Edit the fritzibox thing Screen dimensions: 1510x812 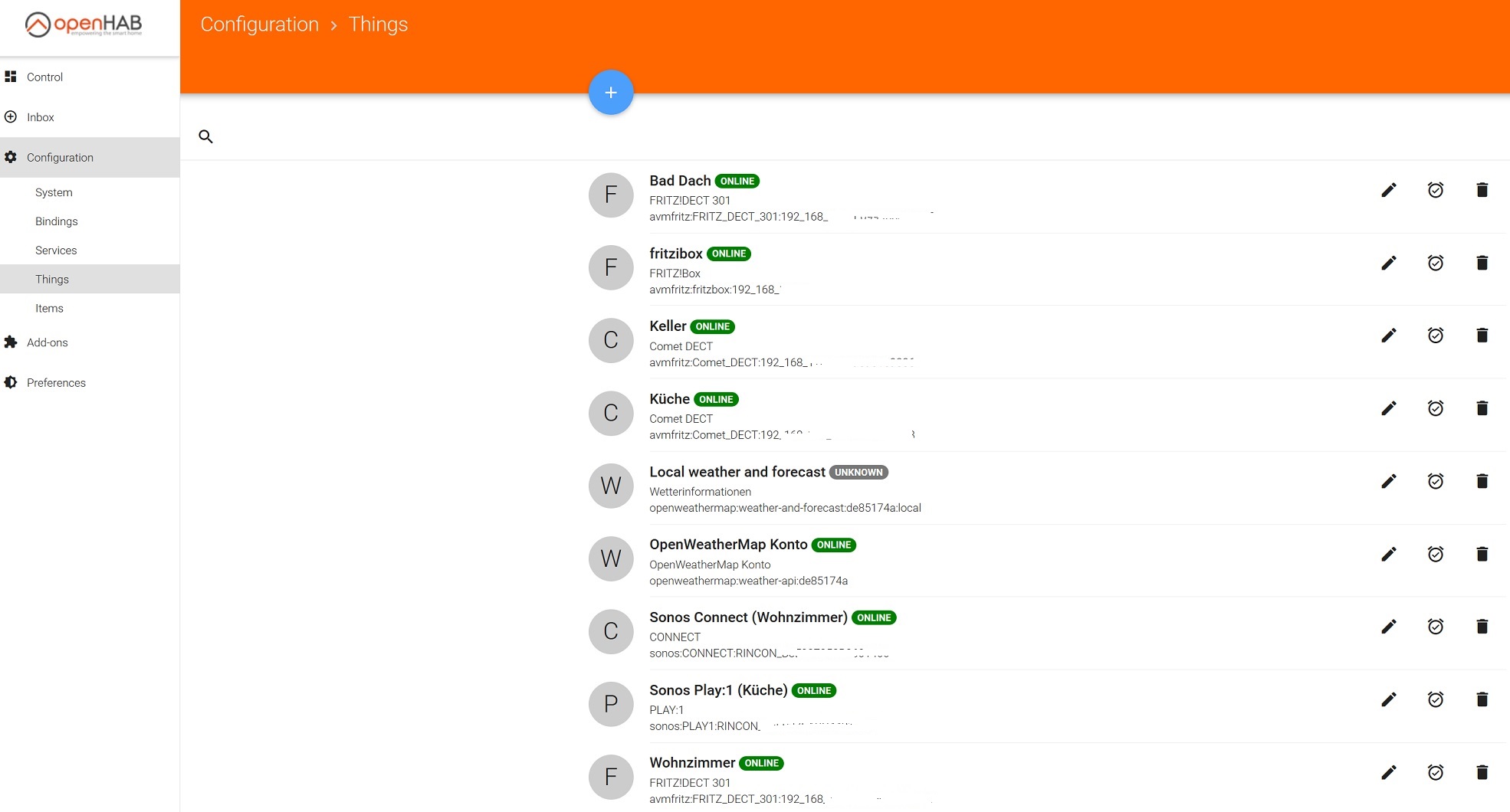click(x=1389, y=263)
